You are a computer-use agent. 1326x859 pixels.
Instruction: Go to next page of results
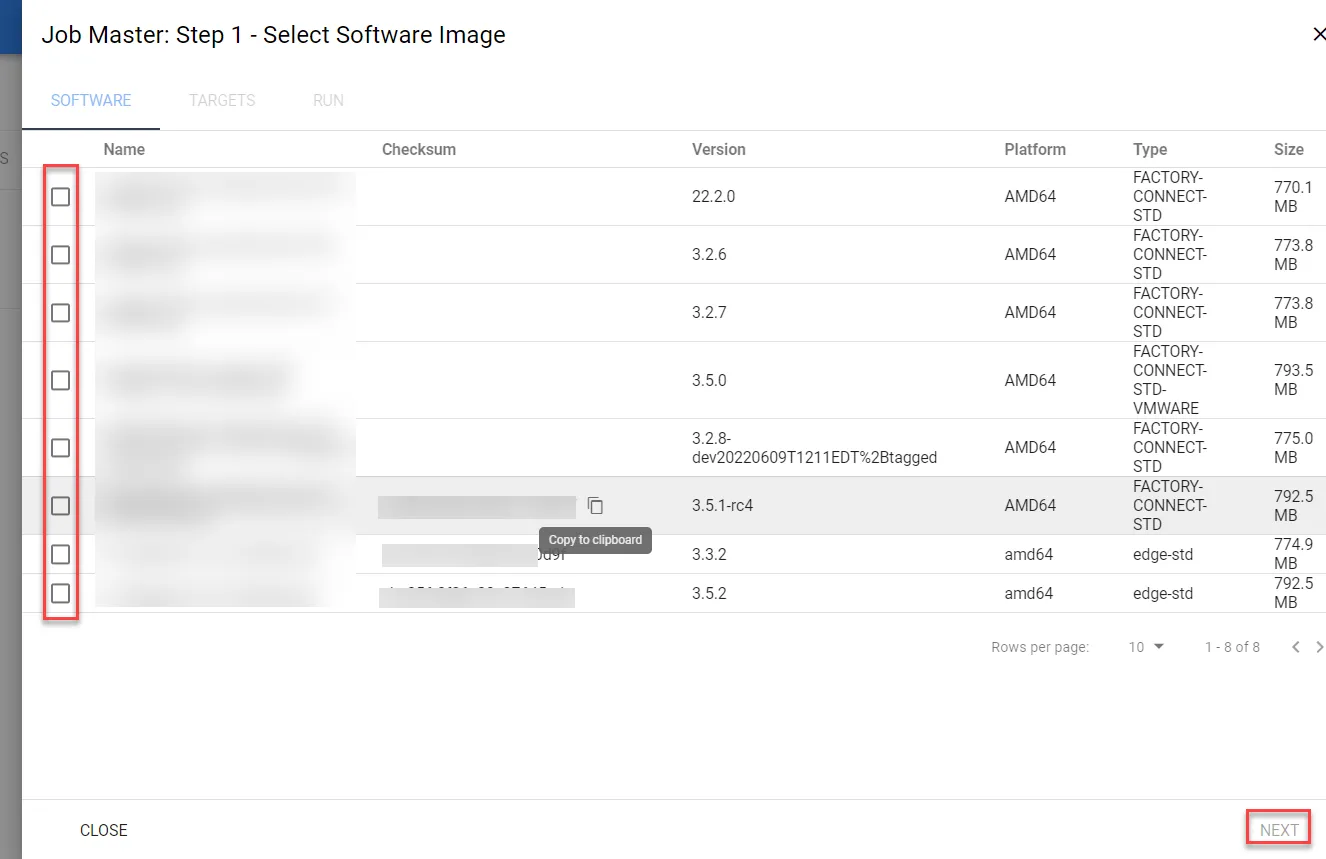click(x=1319, y=647)
